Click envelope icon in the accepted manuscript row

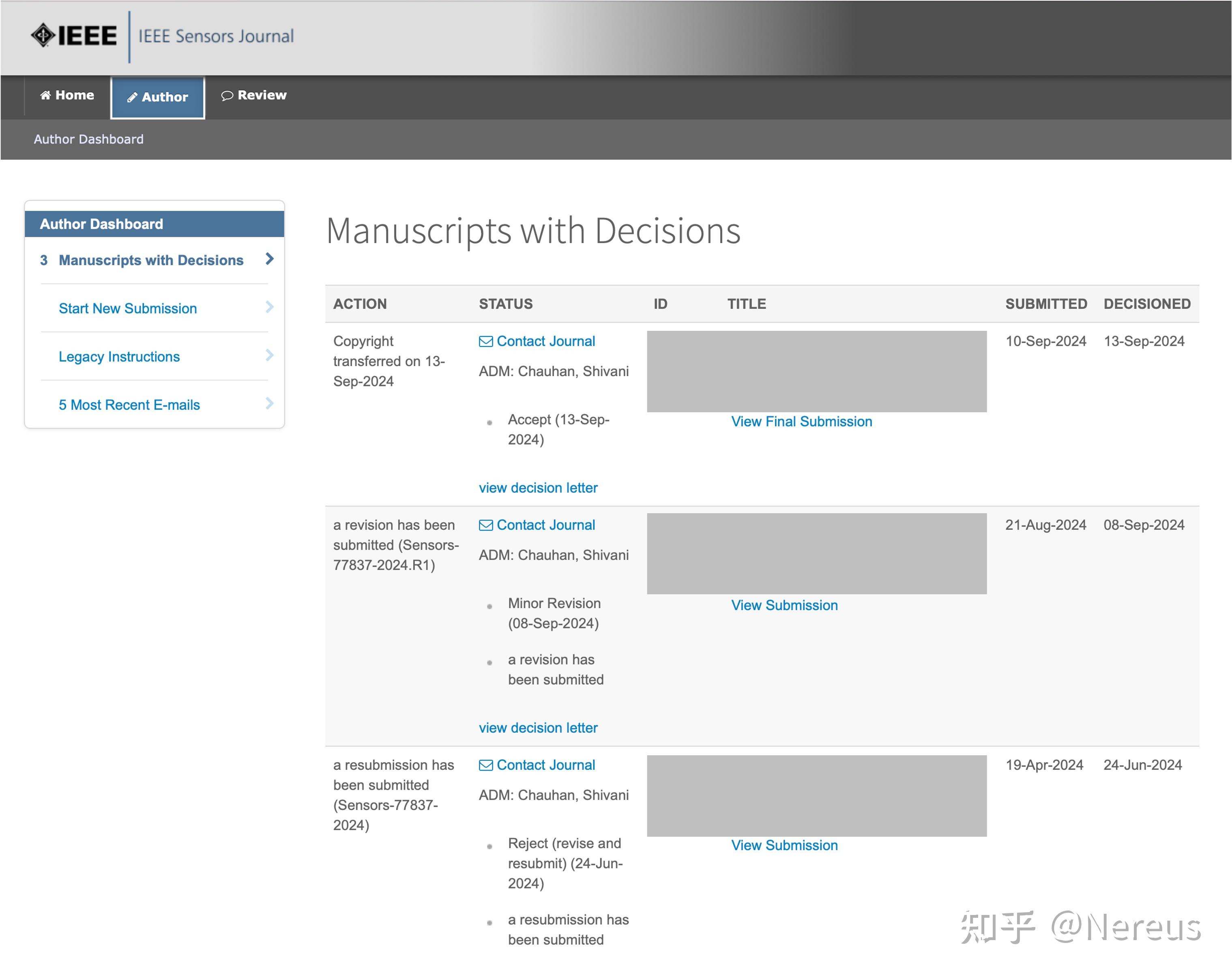486,342
